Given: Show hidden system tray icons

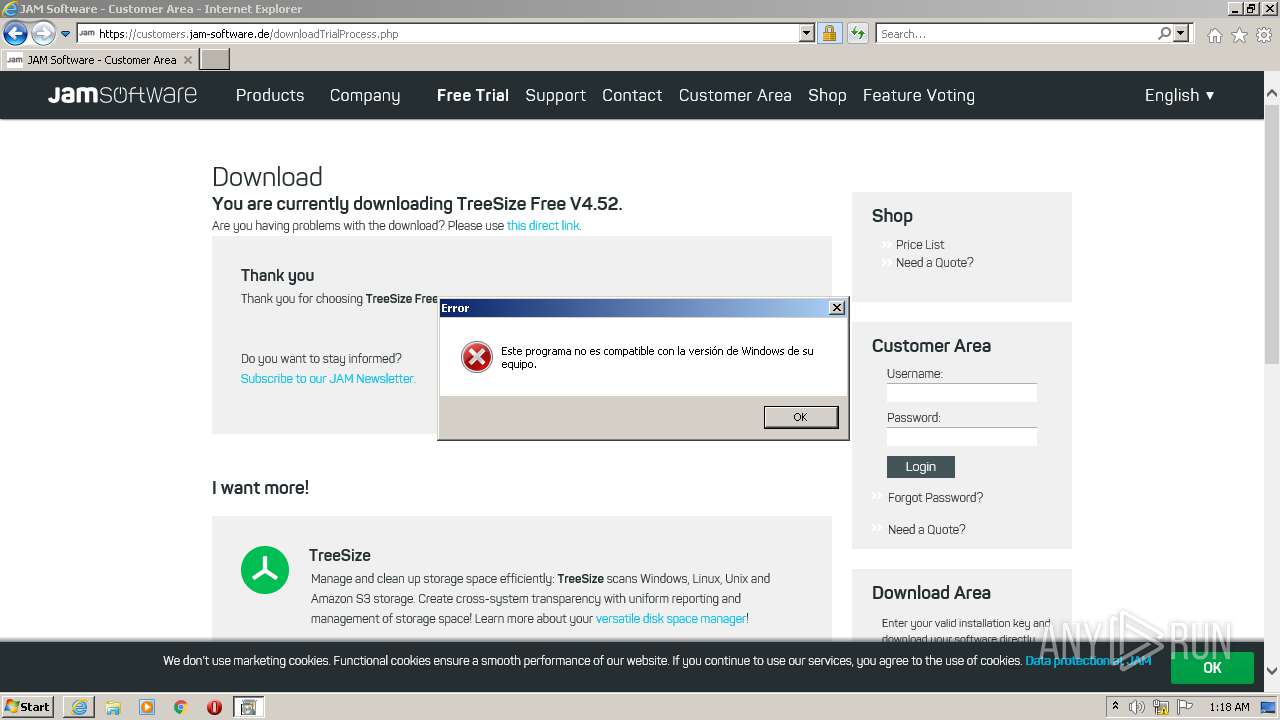Looking at the screenshot, I should (x=1115, y=707).
